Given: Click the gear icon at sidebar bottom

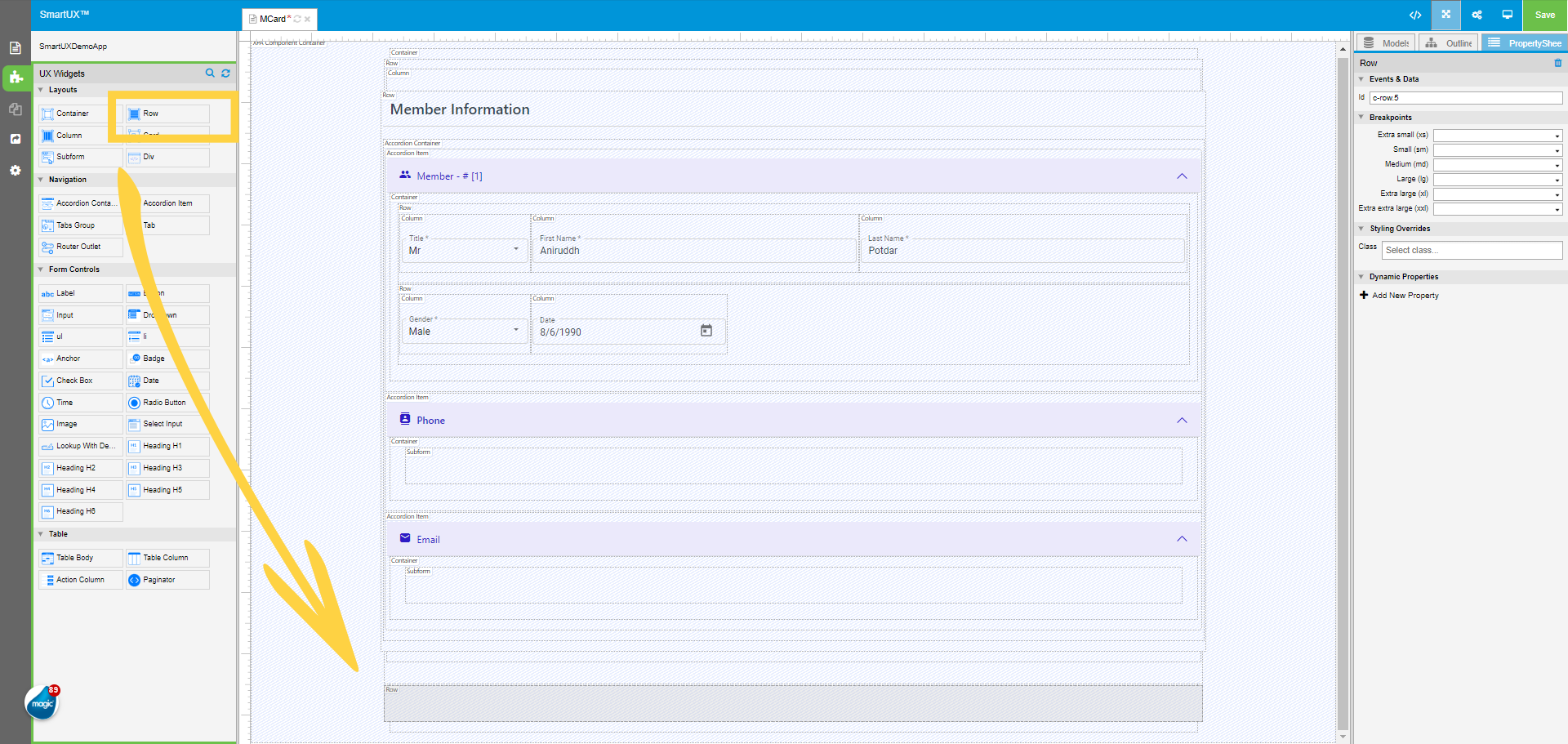Looking at the screenshot, I should 15,171.
